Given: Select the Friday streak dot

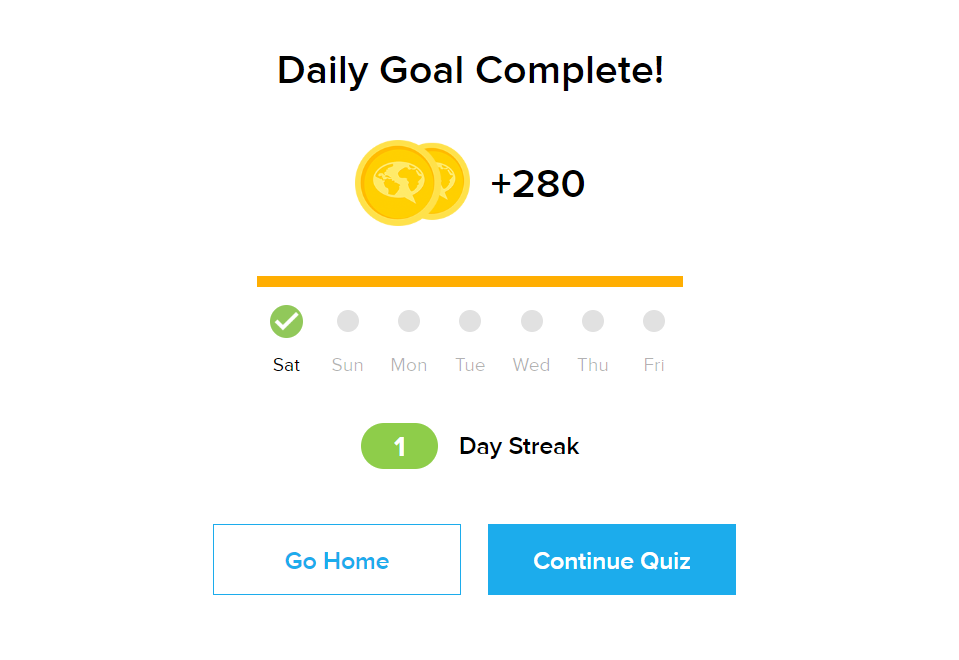Looking at the screenshot, I should (654, 321).
